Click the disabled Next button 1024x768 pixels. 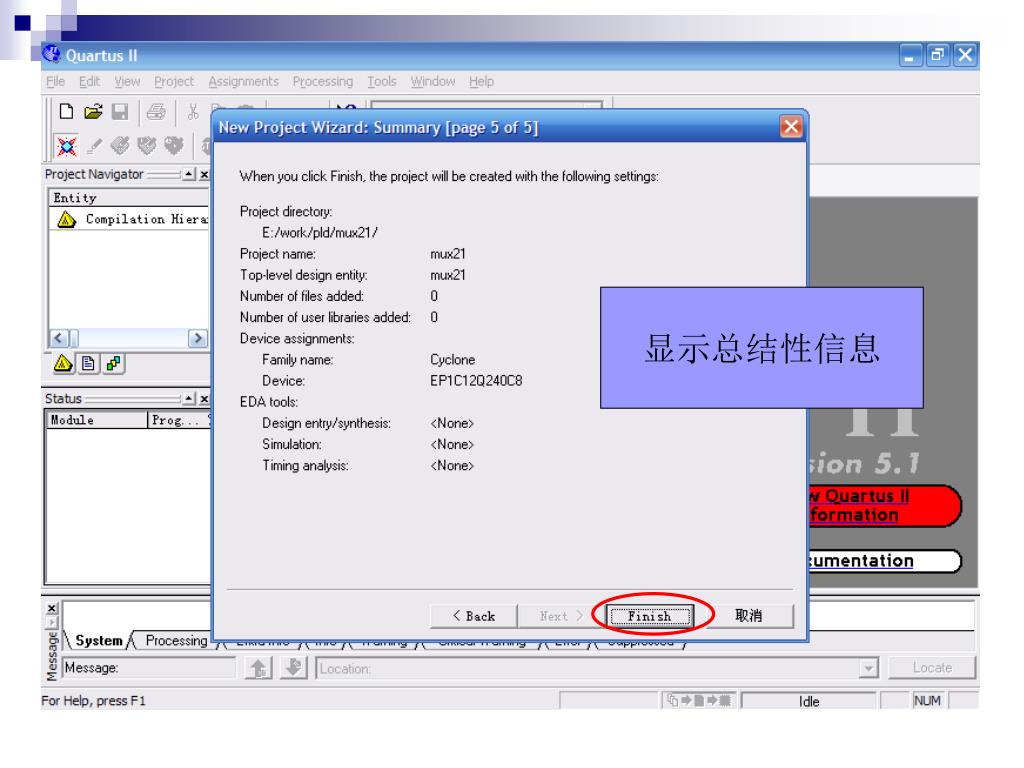coord(560,616)
